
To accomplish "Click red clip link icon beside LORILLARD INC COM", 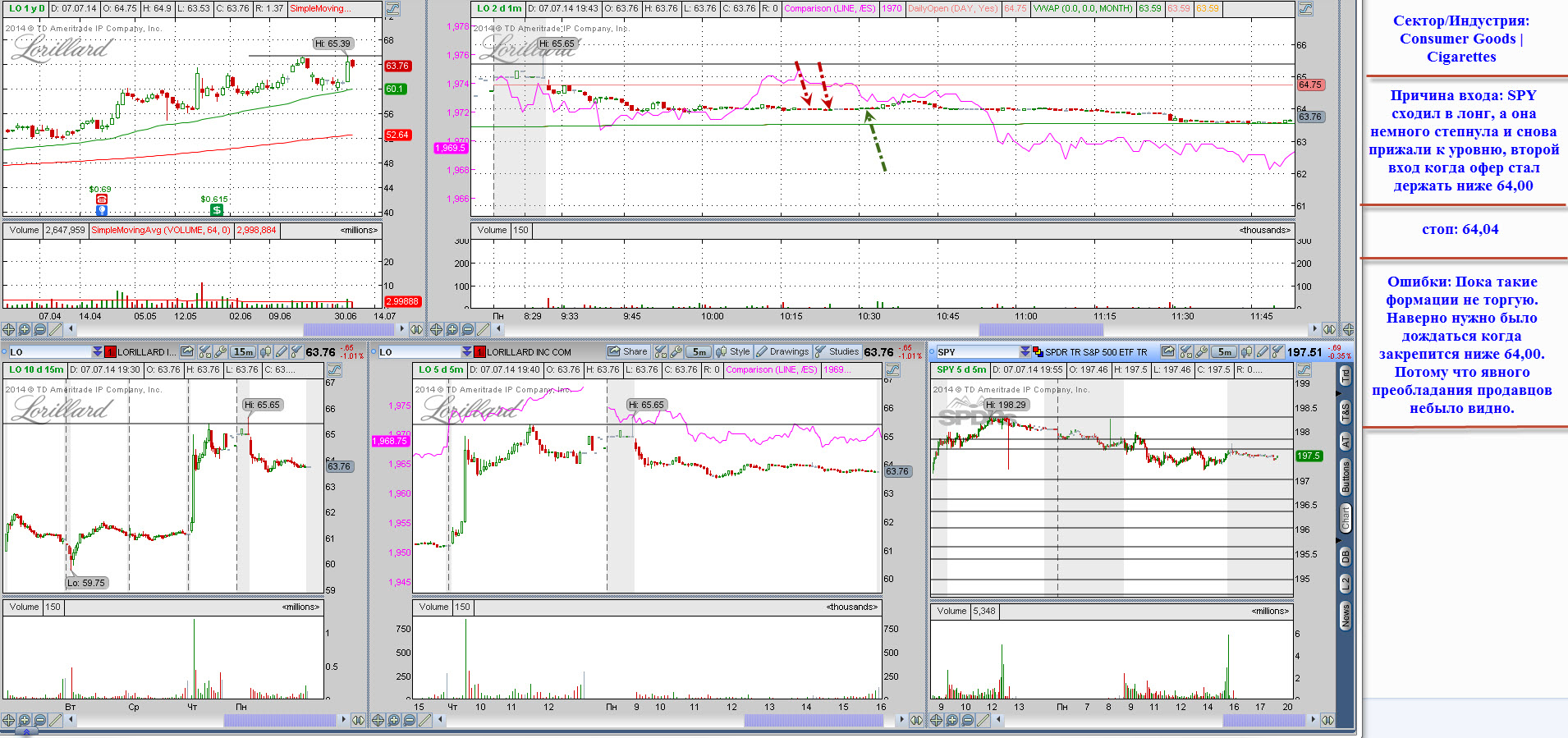I will 480,352.
